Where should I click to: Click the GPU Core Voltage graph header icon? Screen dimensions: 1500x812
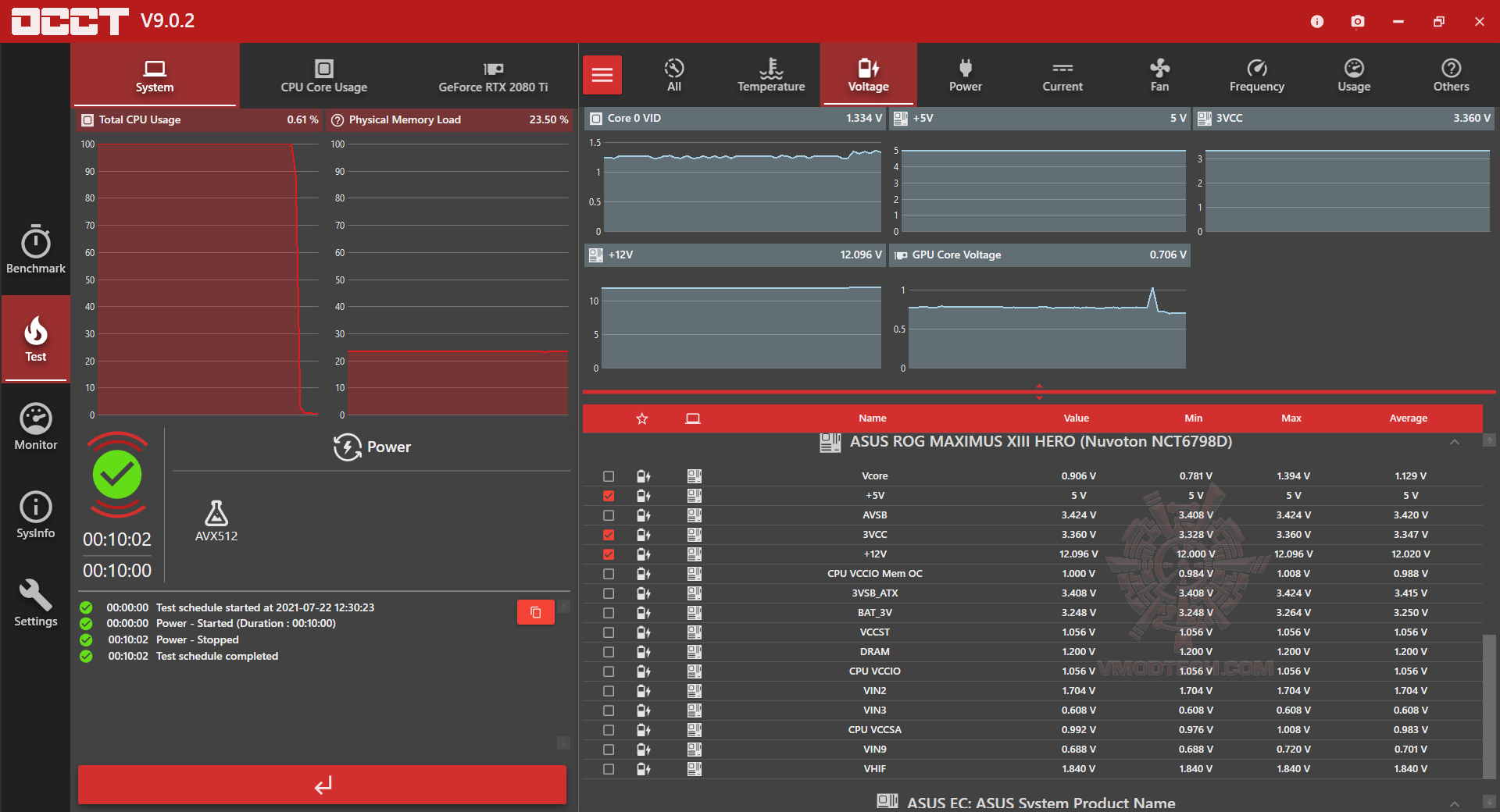point(901,255)
